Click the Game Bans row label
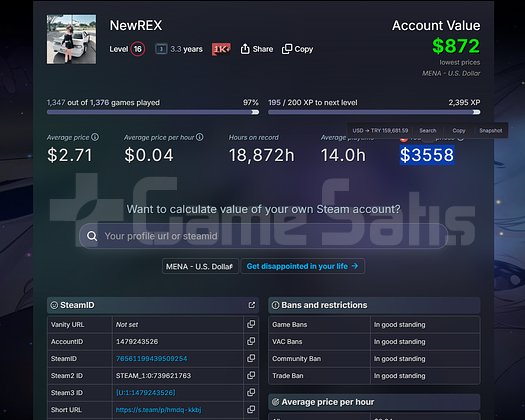This screenshot has height=420, width=525. click(290, 325)
